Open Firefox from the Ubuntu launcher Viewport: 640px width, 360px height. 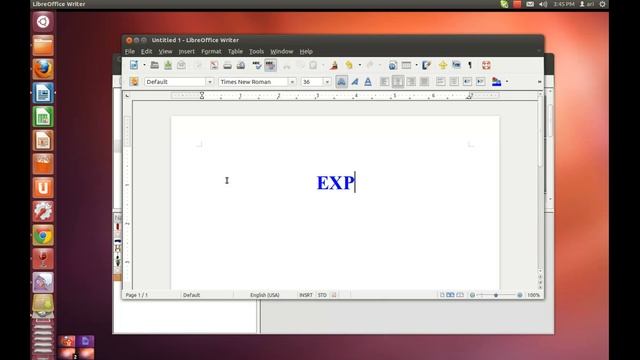[x=43, y=69]
